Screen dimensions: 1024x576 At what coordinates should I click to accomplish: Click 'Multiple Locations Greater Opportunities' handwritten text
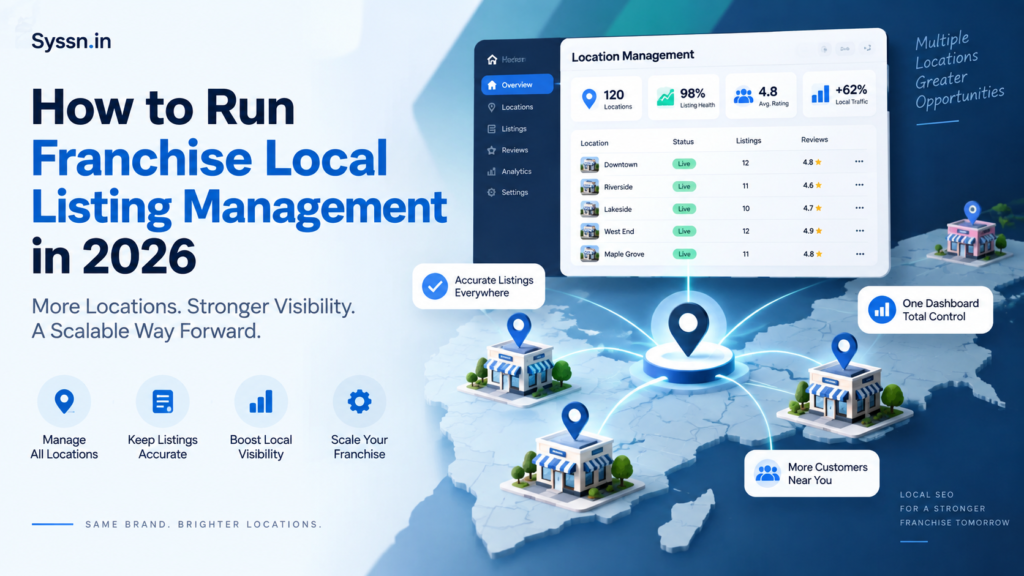[959, 70]
